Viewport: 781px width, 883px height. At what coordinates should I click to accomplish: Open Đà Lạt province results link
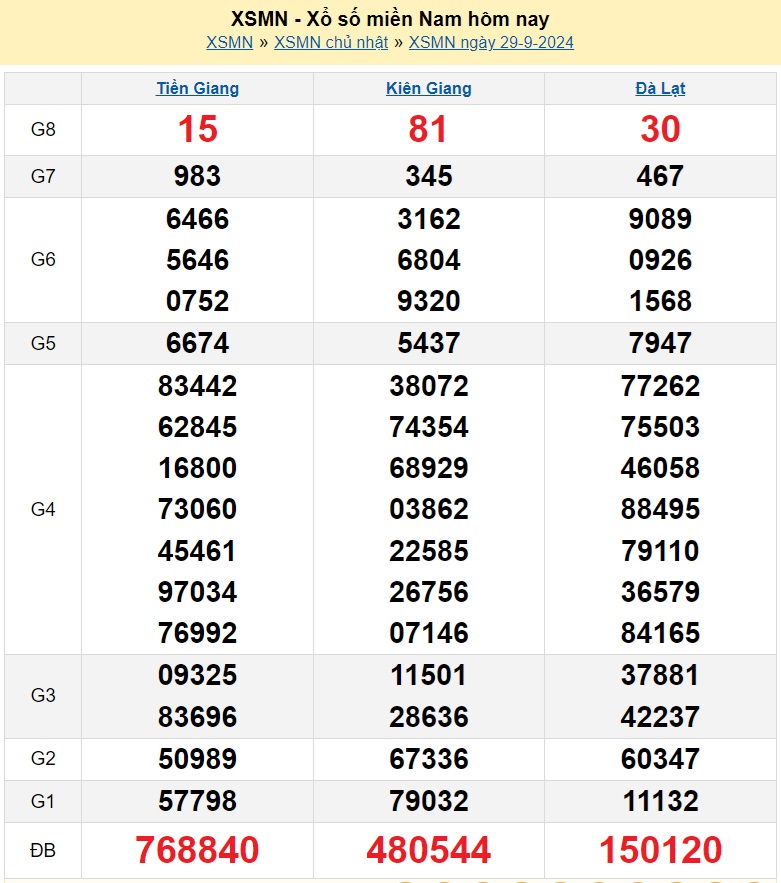tap(660, 88)
